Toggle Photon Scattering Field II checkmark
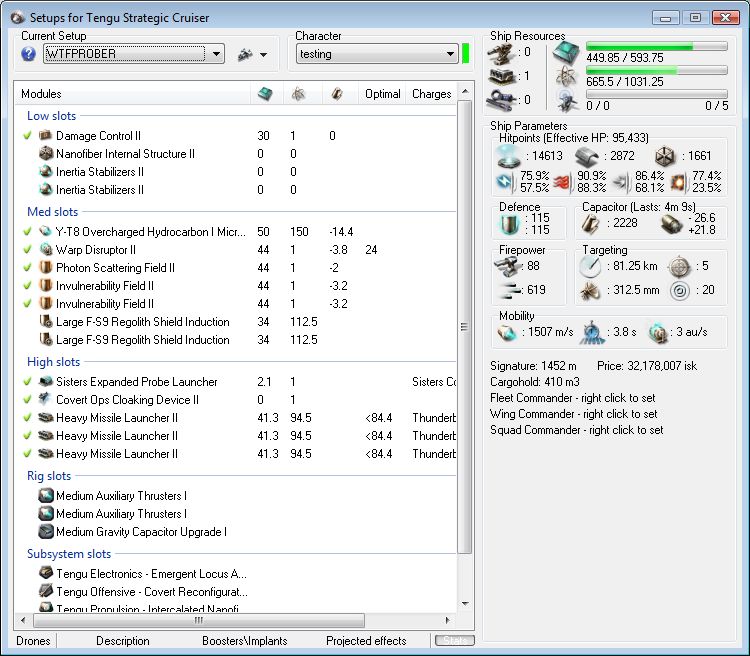The height and width of the screenshot is (656, 750). click(28, 267)
